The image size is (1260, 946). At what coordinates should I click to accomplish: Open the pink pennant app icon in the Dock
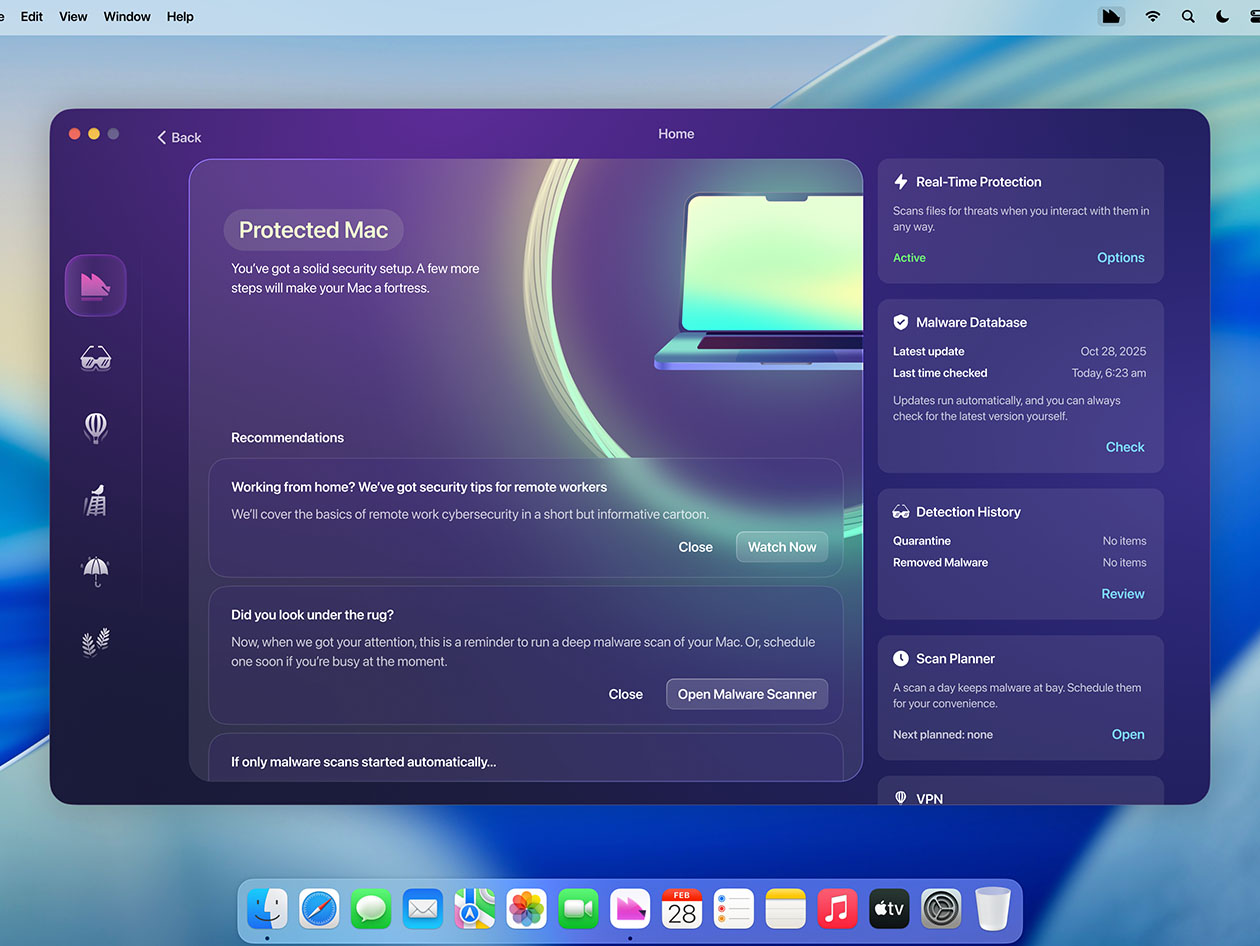pyautogui.click(x=630, y=908)
